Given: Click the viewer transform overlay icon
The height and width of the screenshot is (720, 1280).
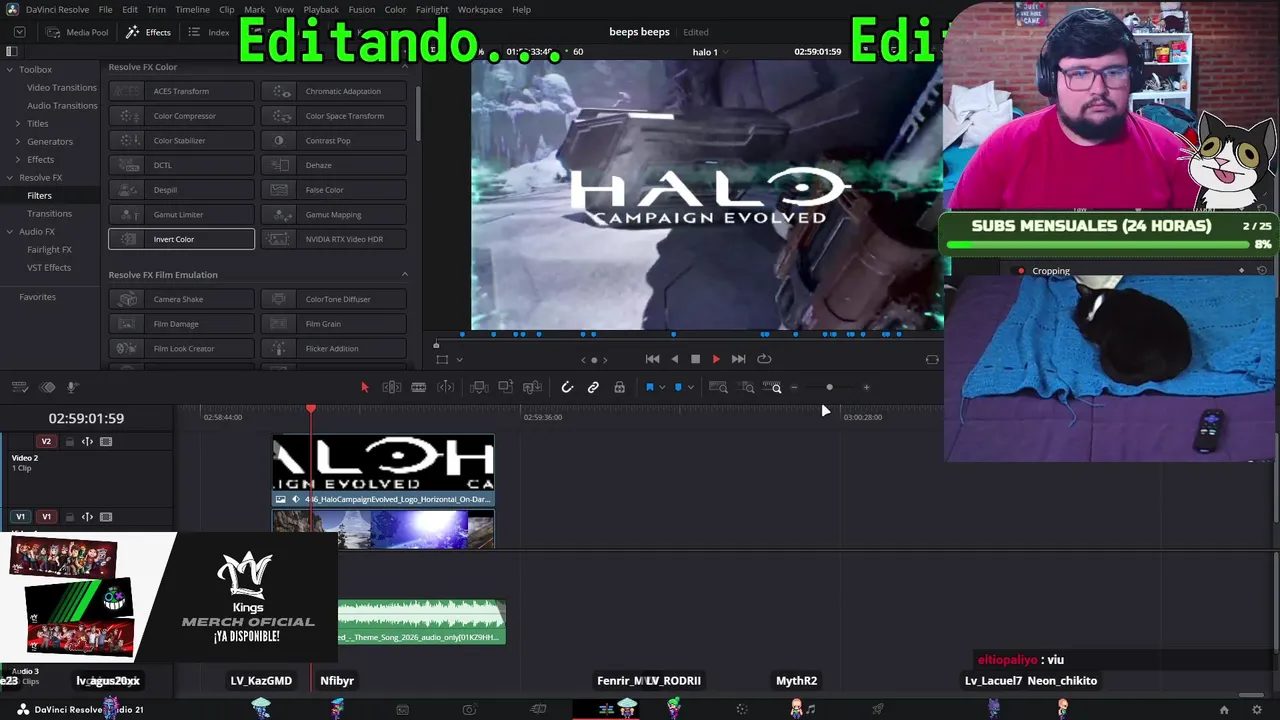Looking at the screenshot, I should pos(441,359).
